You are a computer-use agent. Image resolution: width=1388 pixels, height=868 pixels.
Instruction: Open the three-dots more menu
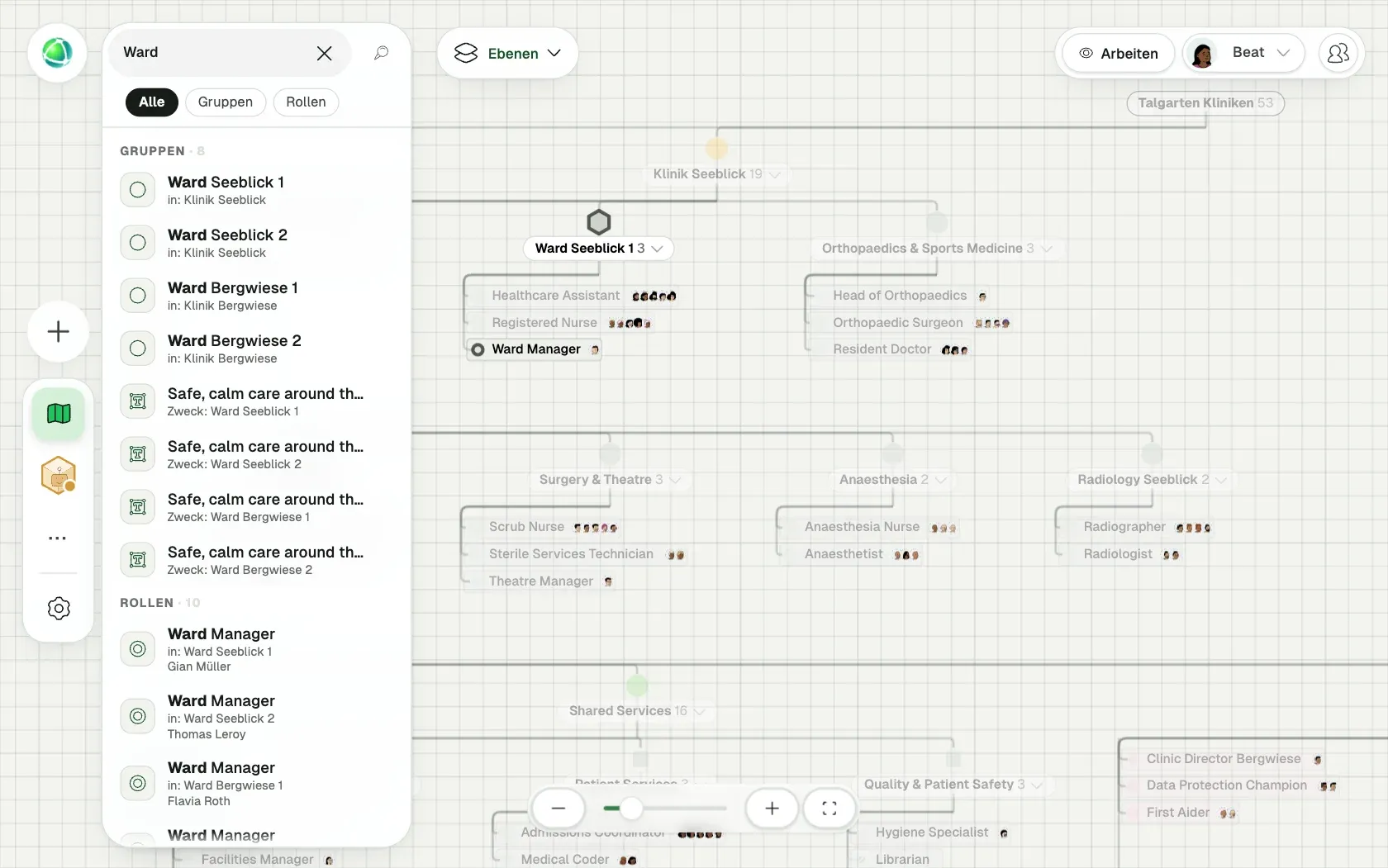coord(57,538)
